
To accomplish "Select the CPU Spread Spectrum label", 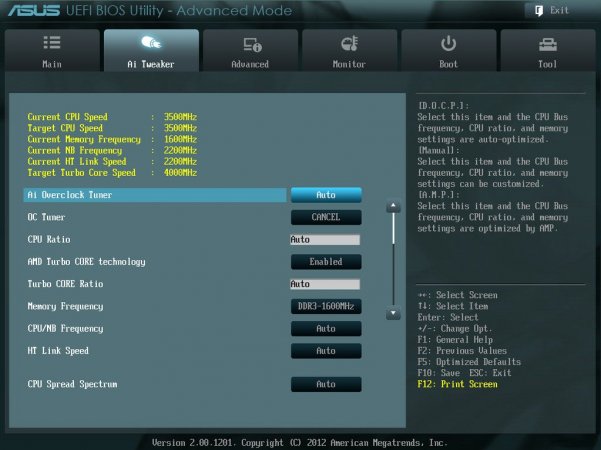I will pyautogui.click(x=72, y=384).
